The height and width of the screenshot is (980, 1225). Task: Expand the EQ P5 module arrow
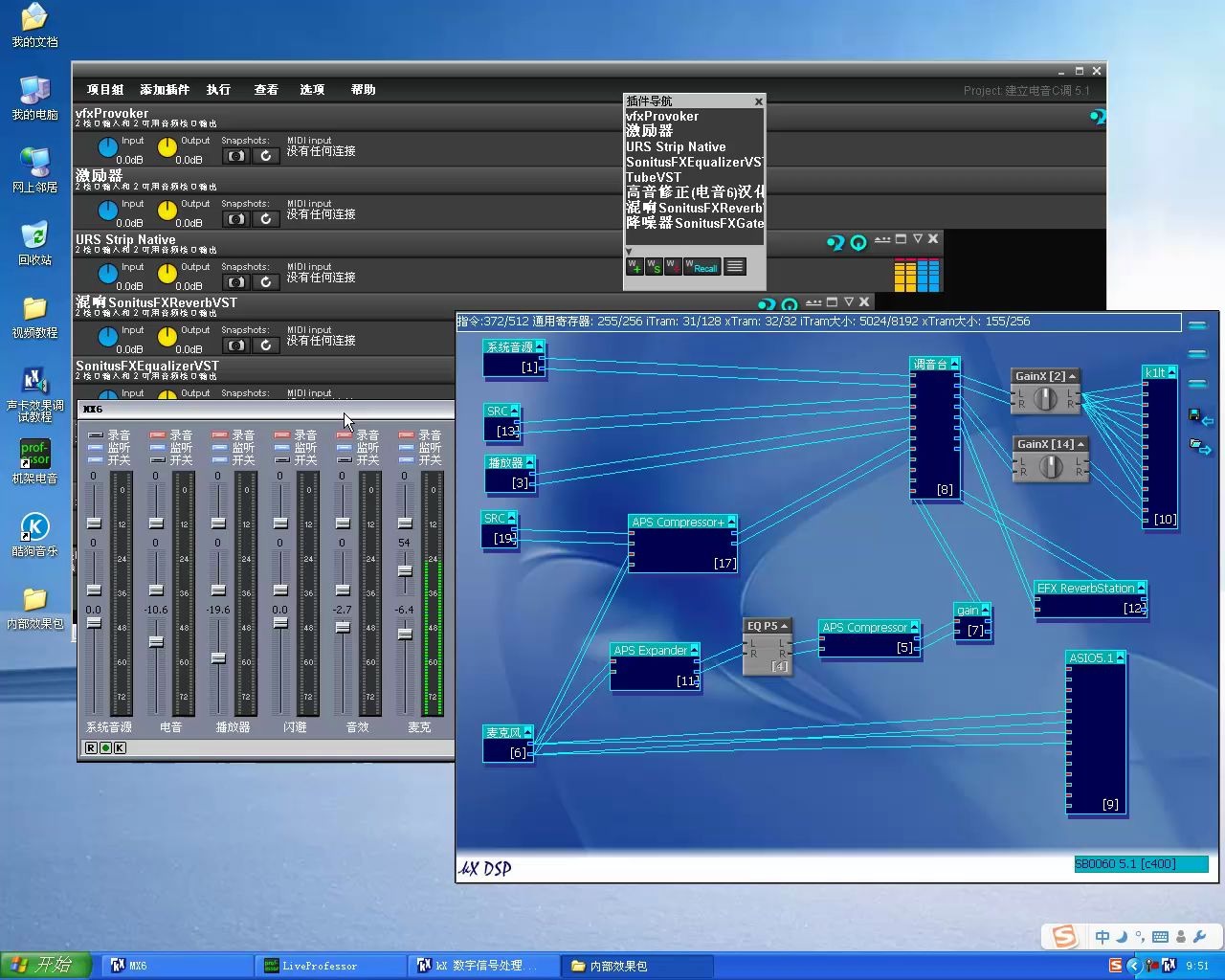tap(785, 626)
